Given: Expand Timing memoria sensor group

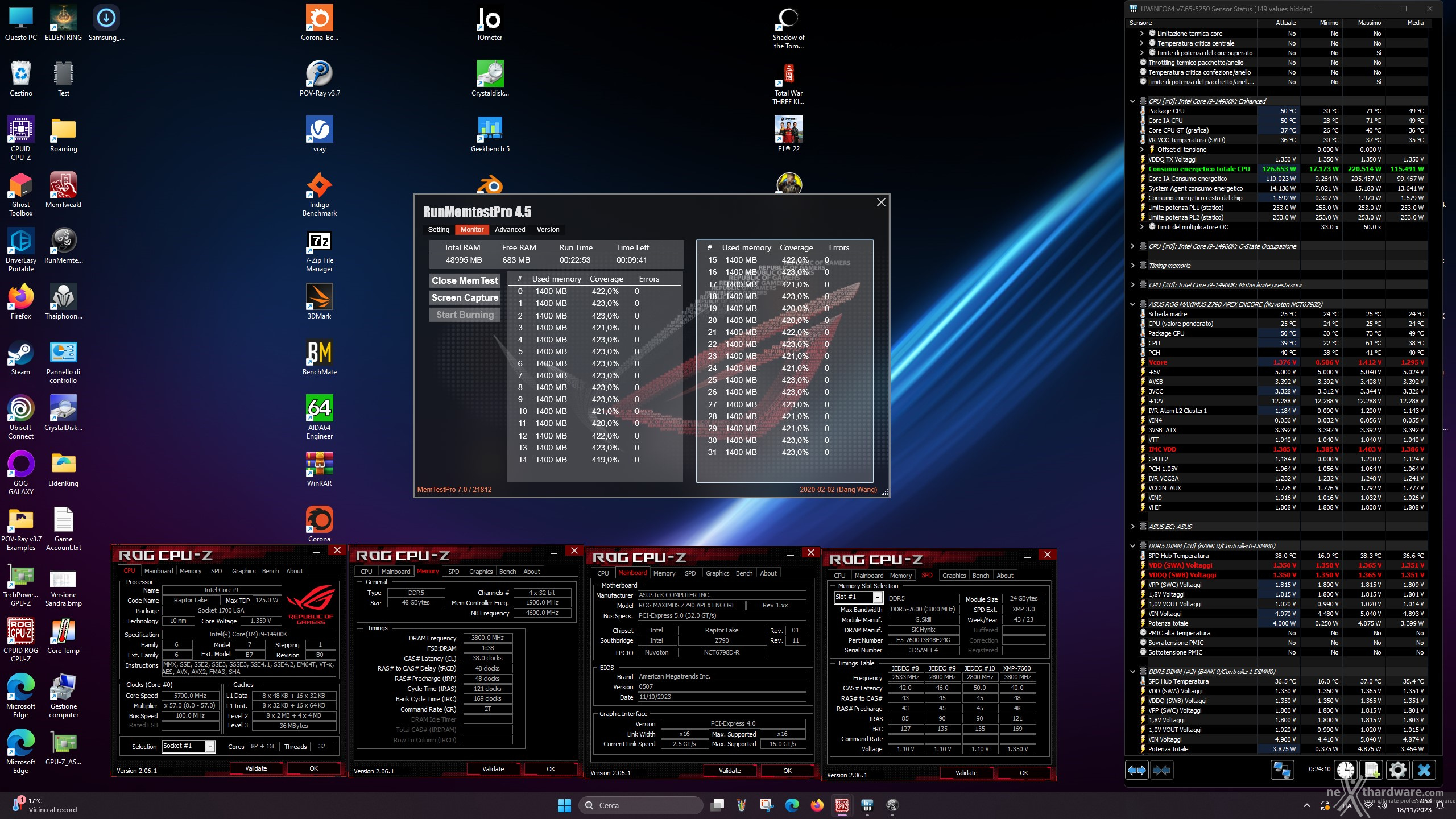Looking at the screenshot, I should 1132,266.
